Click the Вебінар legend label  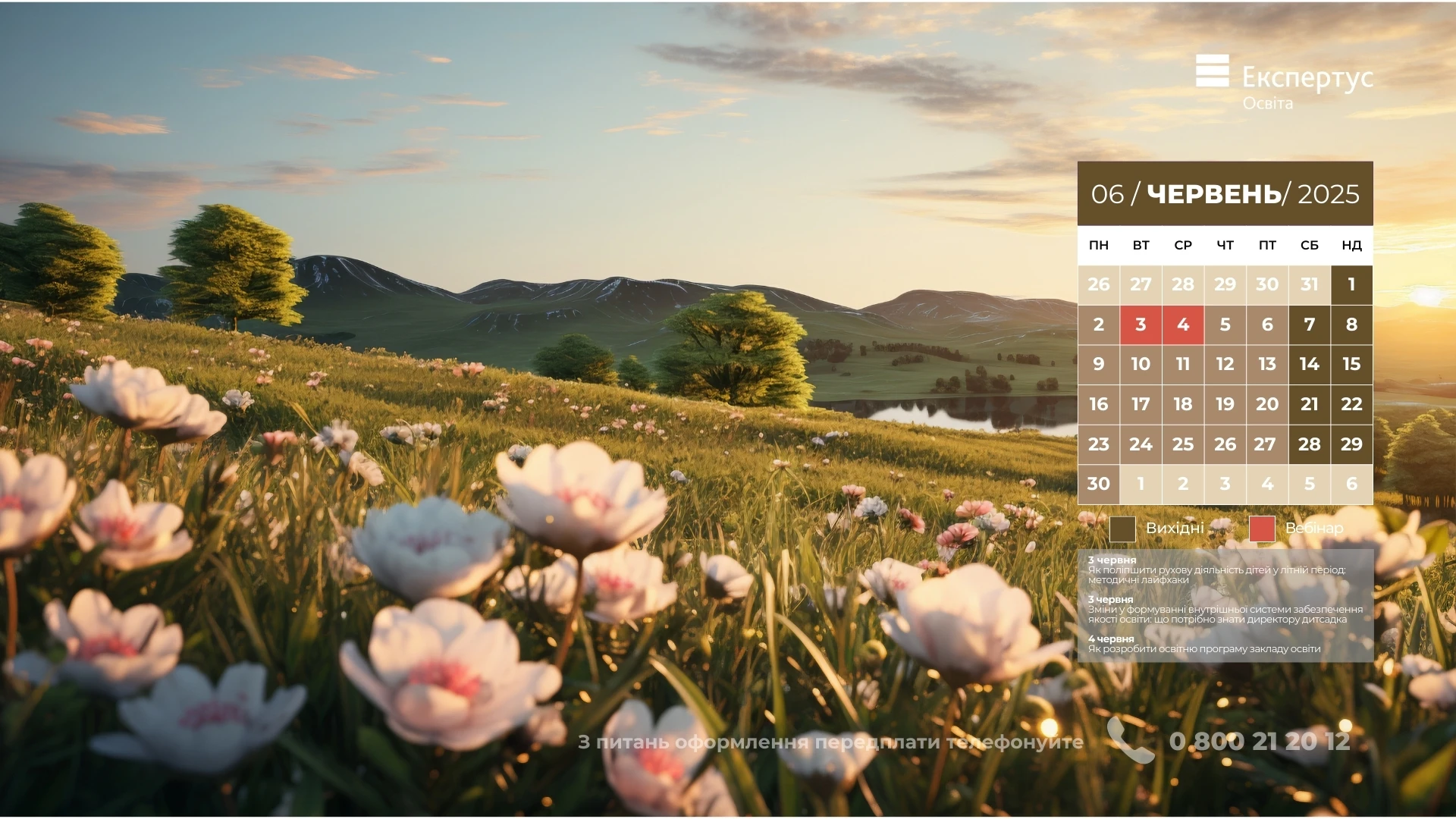pos(1313,529)
